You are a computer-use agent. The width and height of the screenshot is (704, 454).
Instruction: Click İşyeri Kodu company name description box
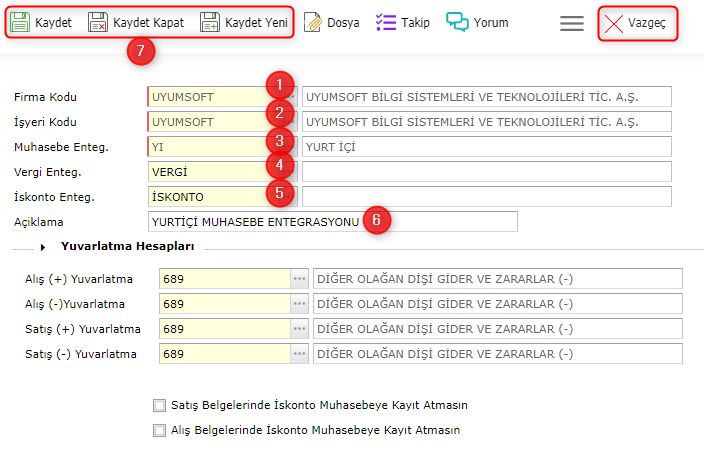point(487,122)
